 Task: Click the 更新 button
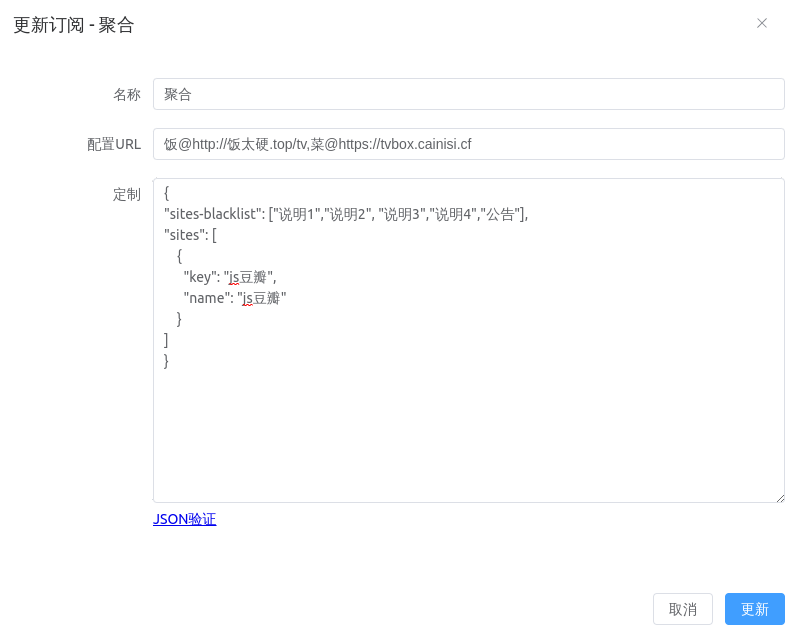(754, 609)
